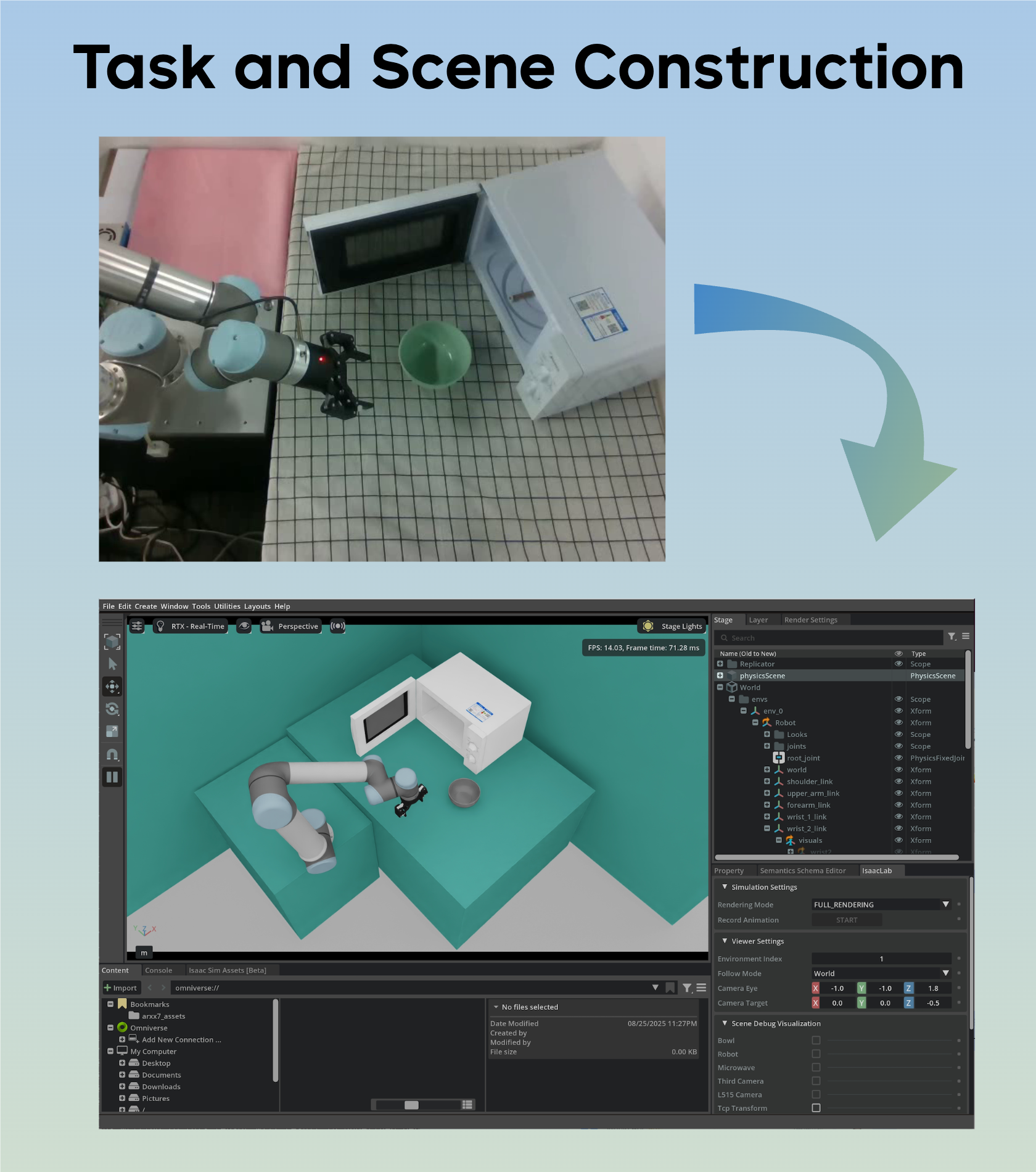This screenshot has width=1036, height=1172.
Task: Click the content browser bookmark icon
Action: coord(670,988)
